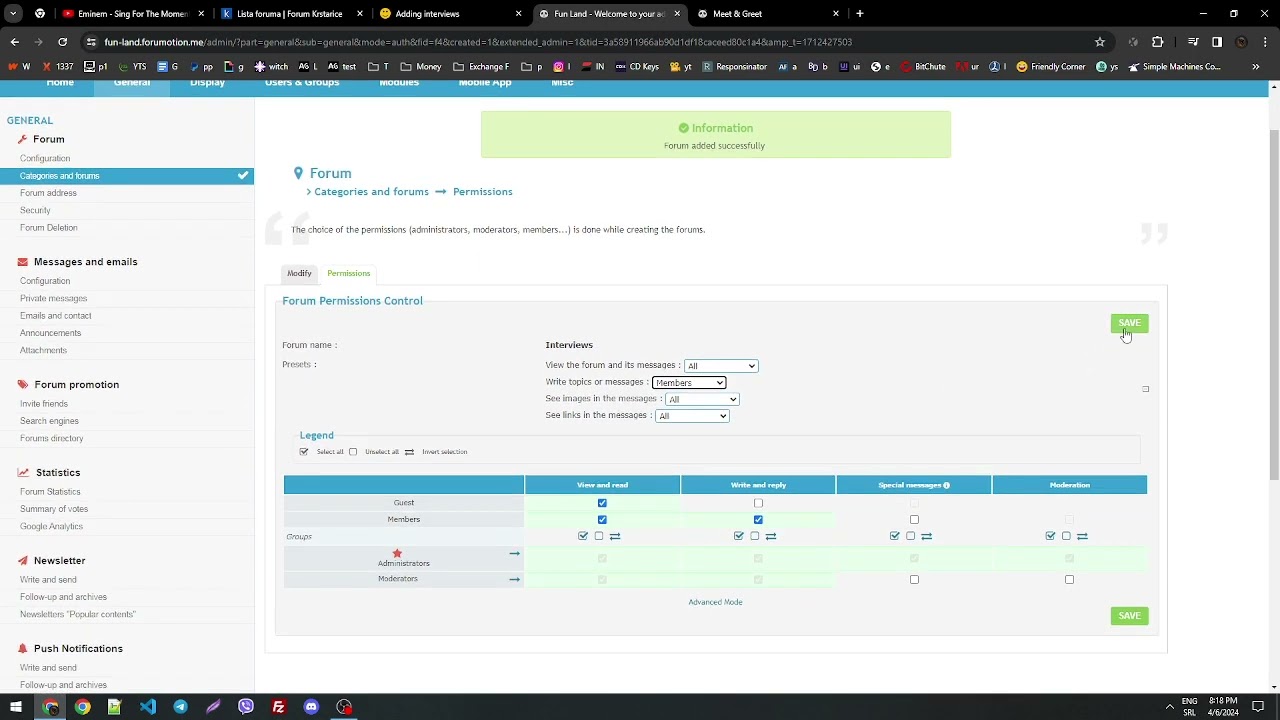Click the Administrators group arrow icon

(x=514, y=553)
